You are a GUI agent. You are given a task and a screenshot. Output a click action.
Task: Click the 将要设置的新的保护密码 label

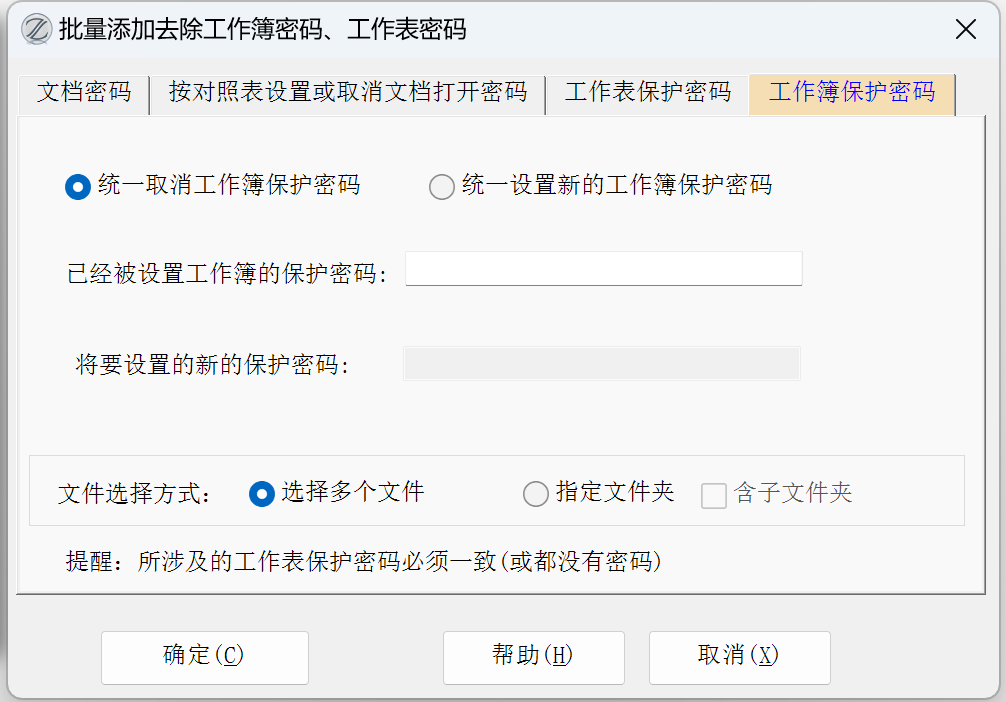tap(212, 365)
